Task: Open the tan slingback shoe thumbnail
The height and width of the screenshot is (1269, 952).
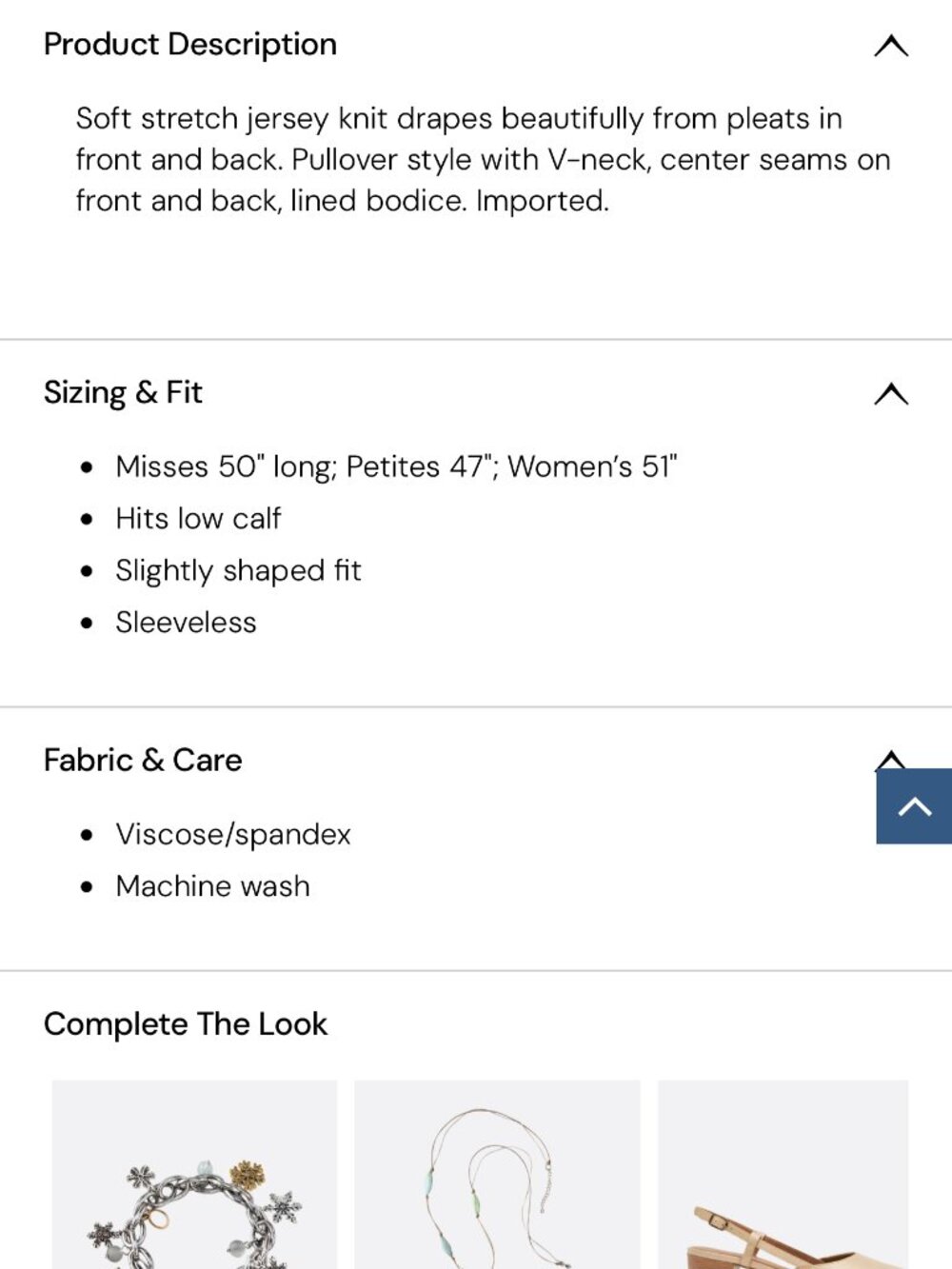Action: (x=783, y=1175)
